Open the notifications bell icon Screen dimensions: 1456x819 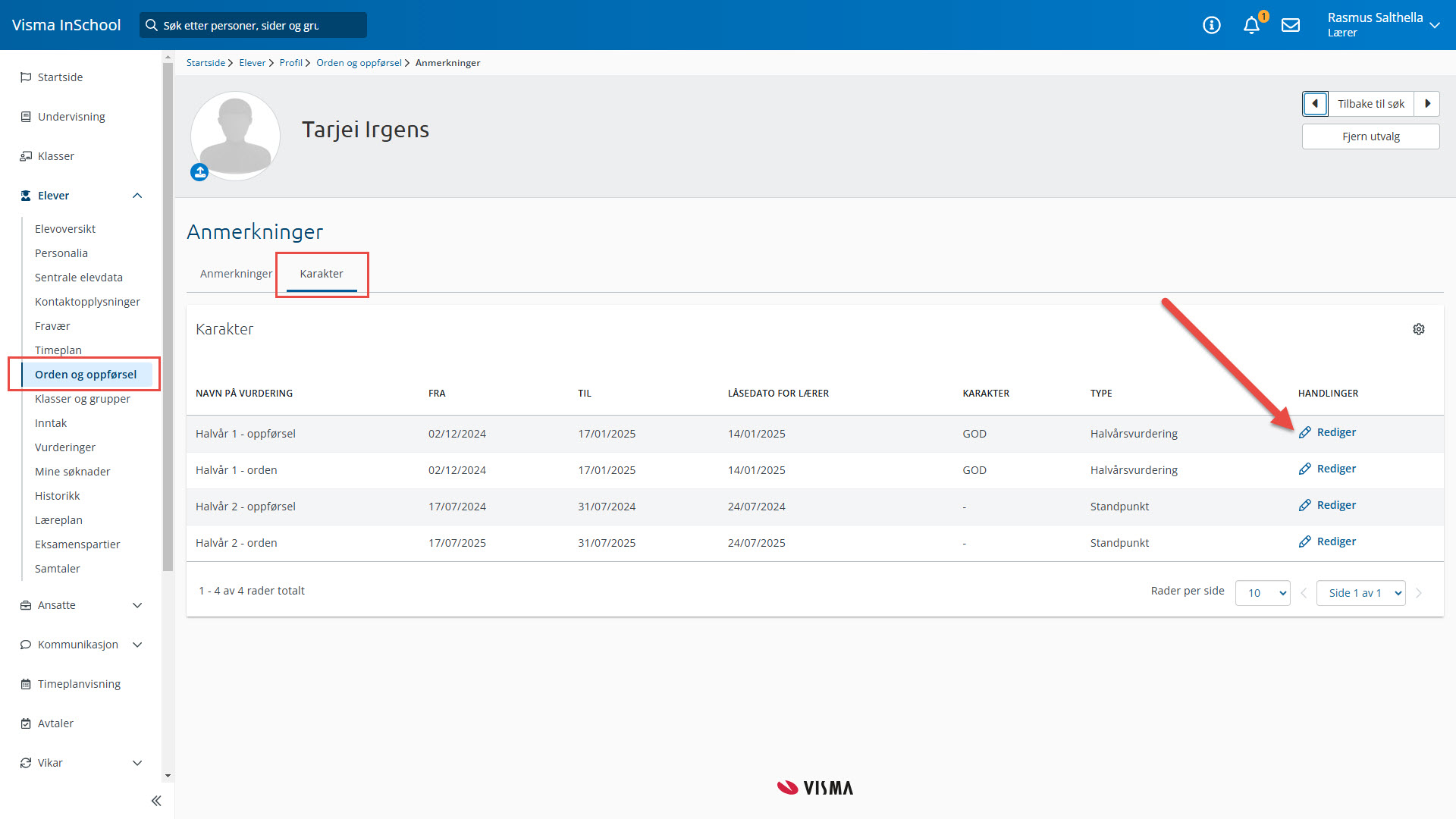(x=1251, y=25)
